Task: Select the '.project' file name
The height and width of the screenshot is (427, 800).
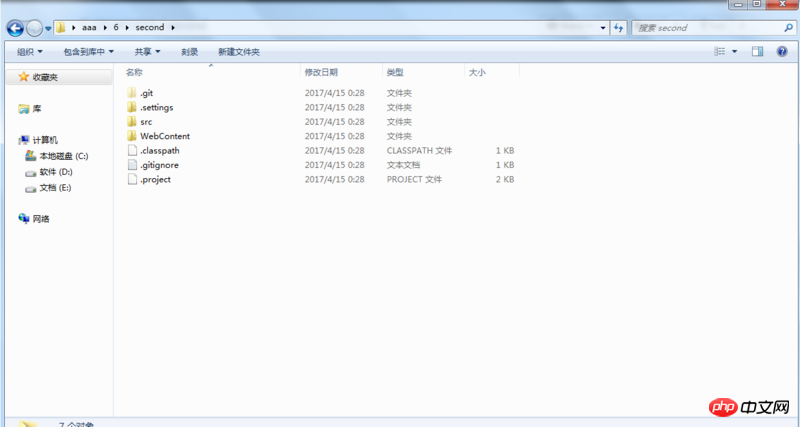Action: coord(155,179)
